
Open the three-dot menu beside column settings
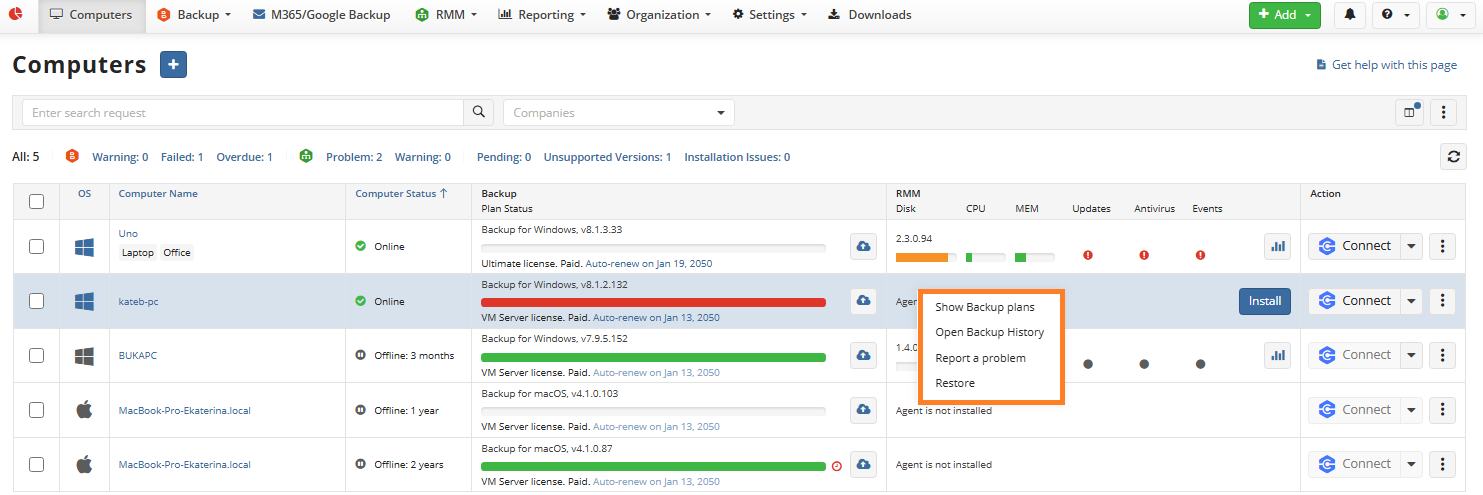click(x=1443, y=113)
